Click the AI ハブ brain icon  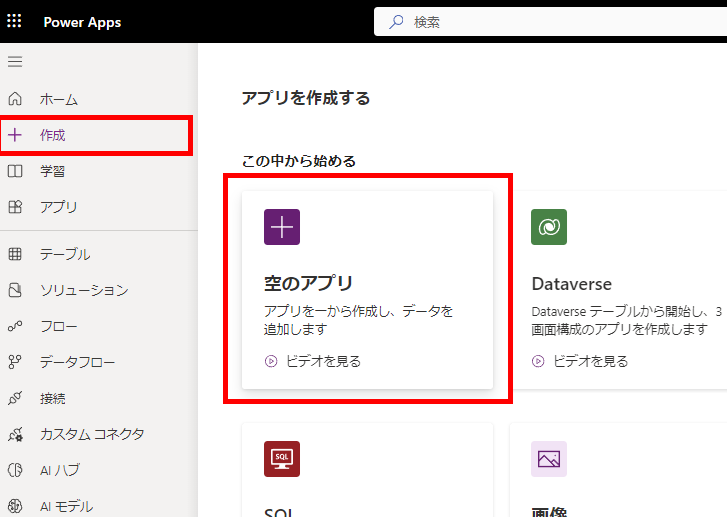pos(15,470)
